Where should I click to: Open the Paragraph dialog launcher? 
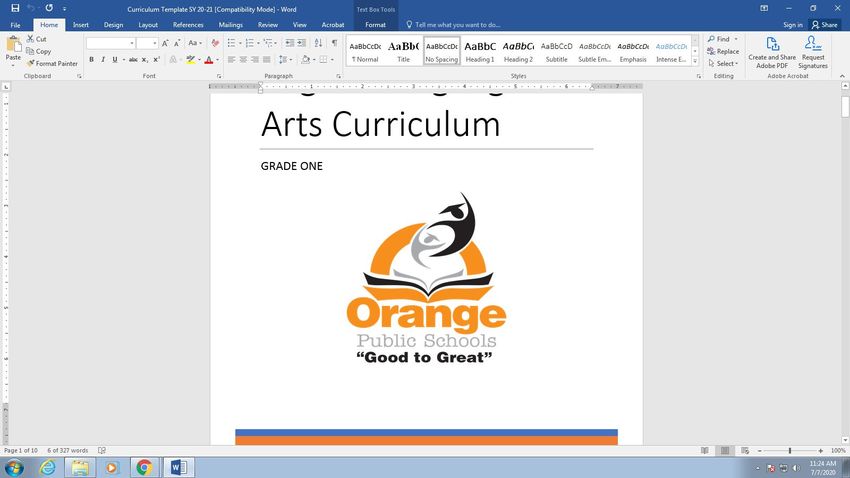[339, 76]
